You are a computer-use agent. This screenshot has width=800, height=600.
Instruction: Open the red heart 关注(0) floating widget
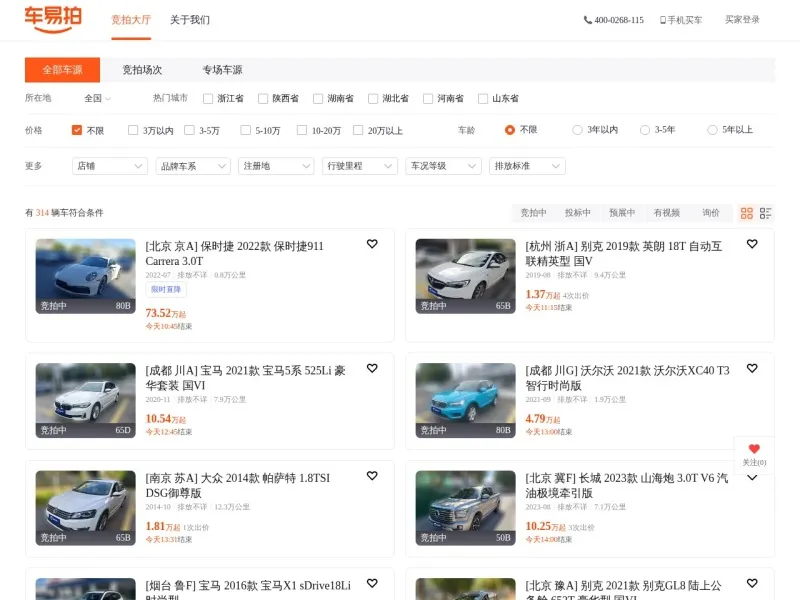(x=754, y=455)
